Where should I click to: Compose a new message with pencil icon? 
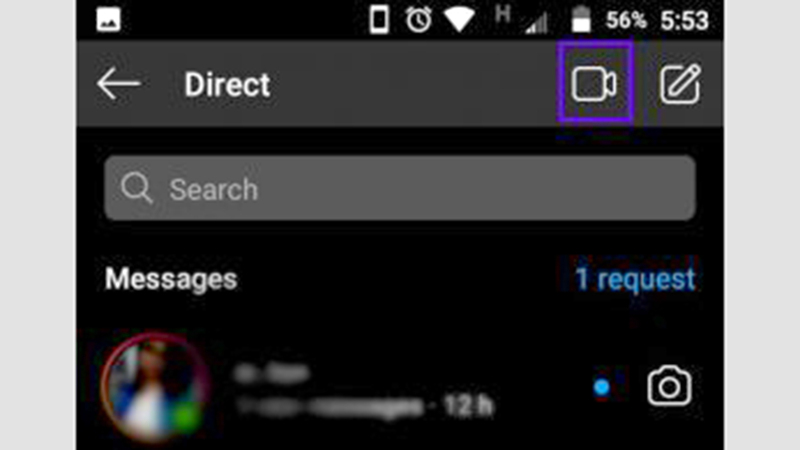[680, 84]
